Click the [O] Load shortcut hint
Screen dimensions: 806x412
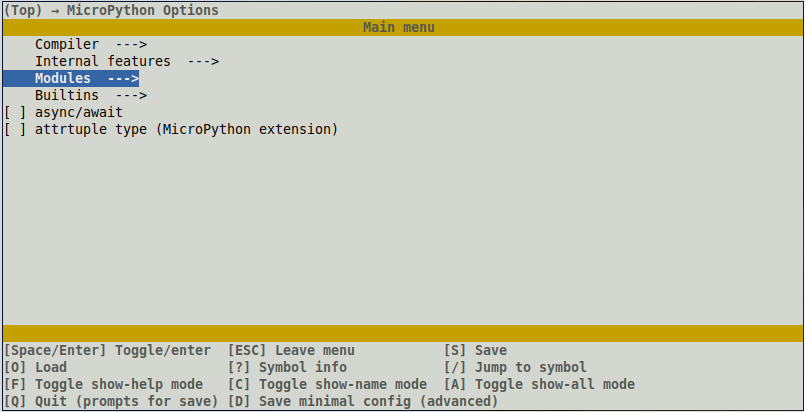tap(35, 368)
